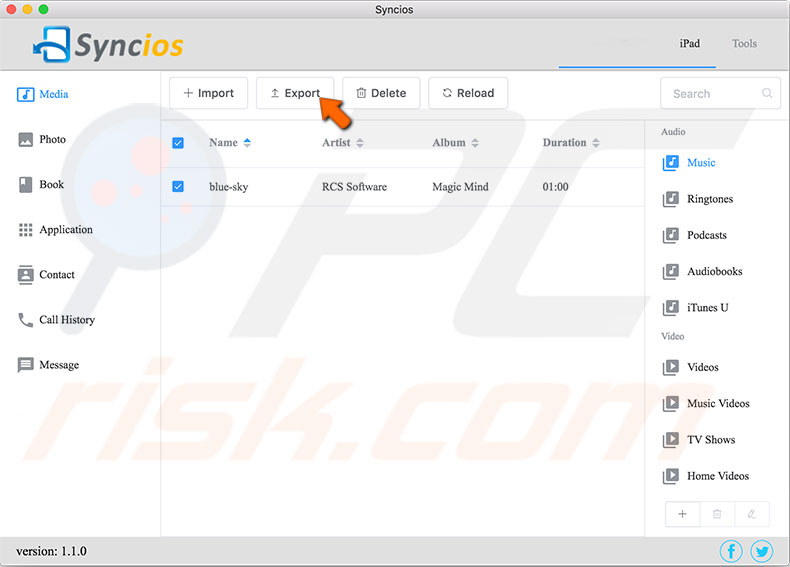Click the Import button
This screenshot has width=790, height=567.
click(x=209, y=93)
